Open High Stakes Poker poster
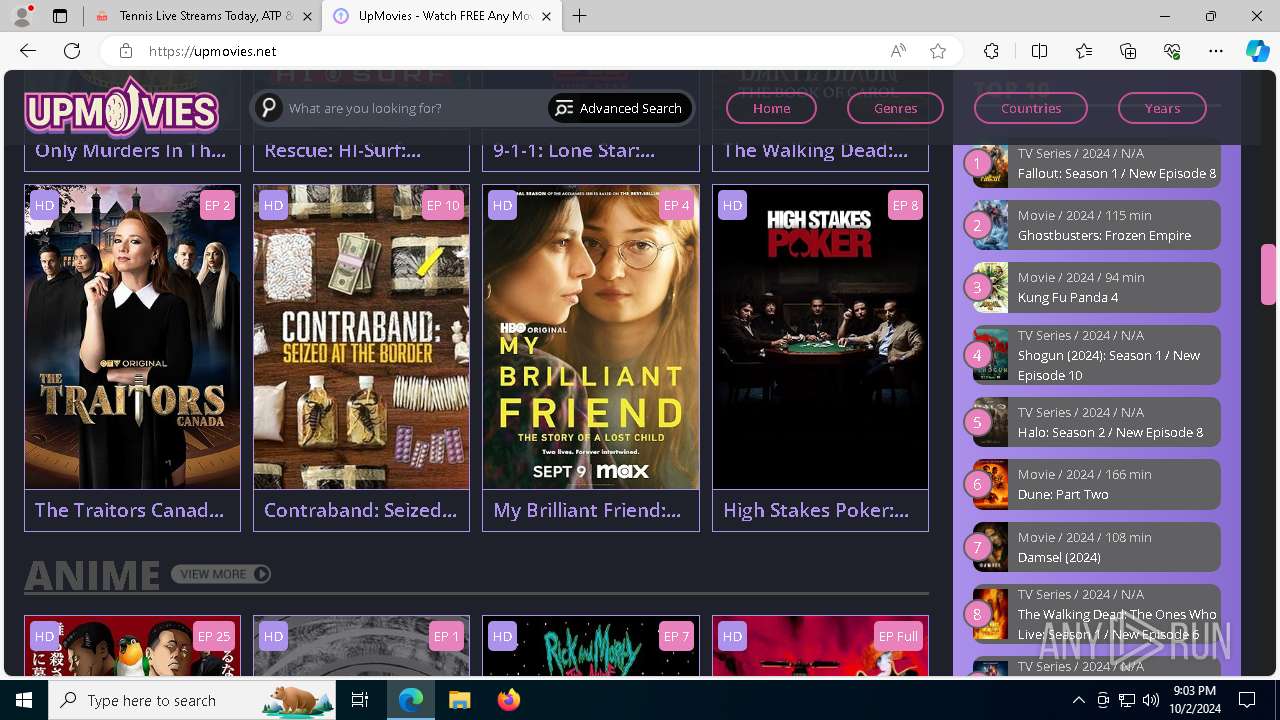Image resolution: width=1280 pixels, height=720 pixels. (x=820, y=337)
